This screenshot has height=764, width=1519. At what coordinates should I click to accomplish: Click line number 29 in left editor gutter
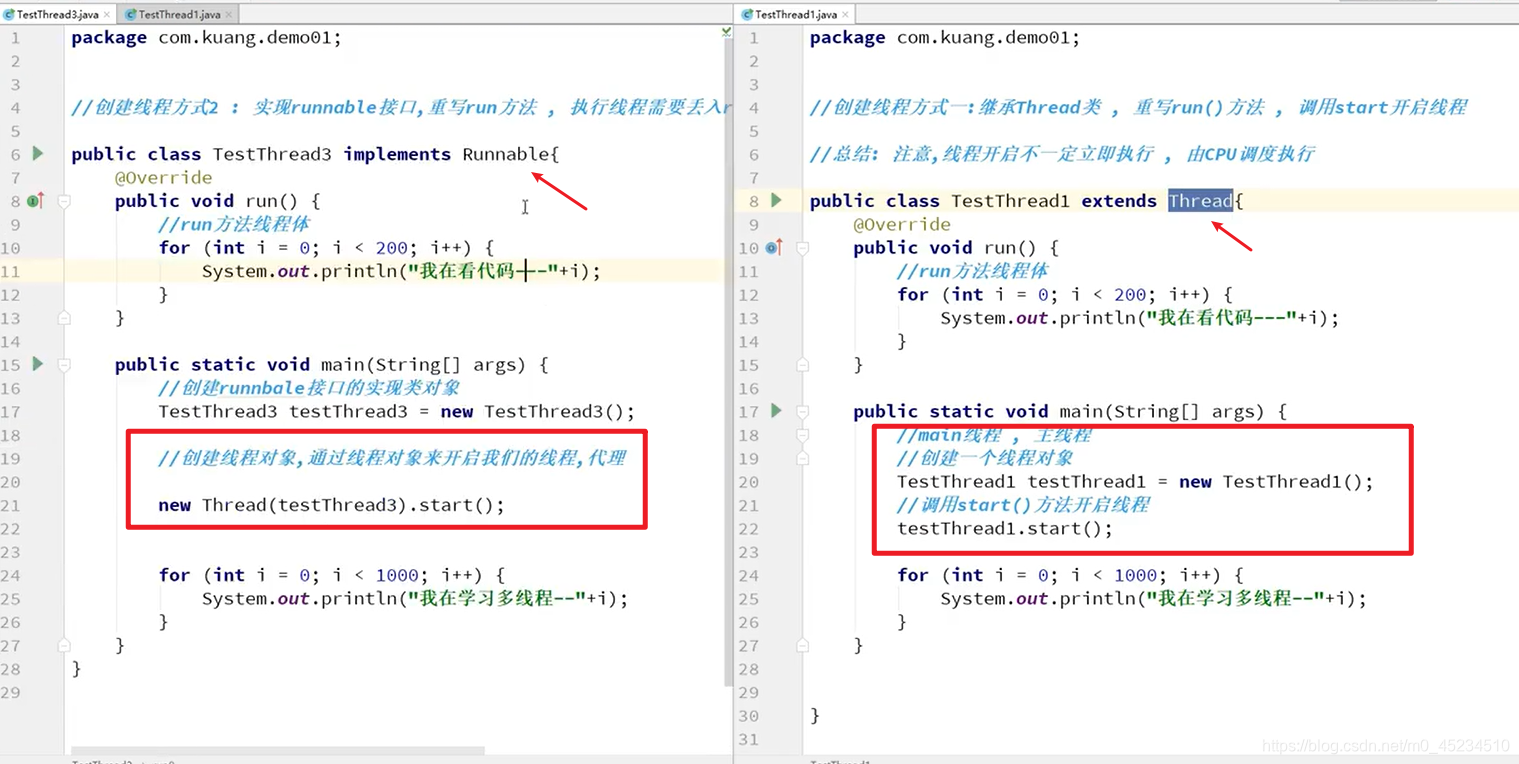pyautogui.click(x=11, y=692)
